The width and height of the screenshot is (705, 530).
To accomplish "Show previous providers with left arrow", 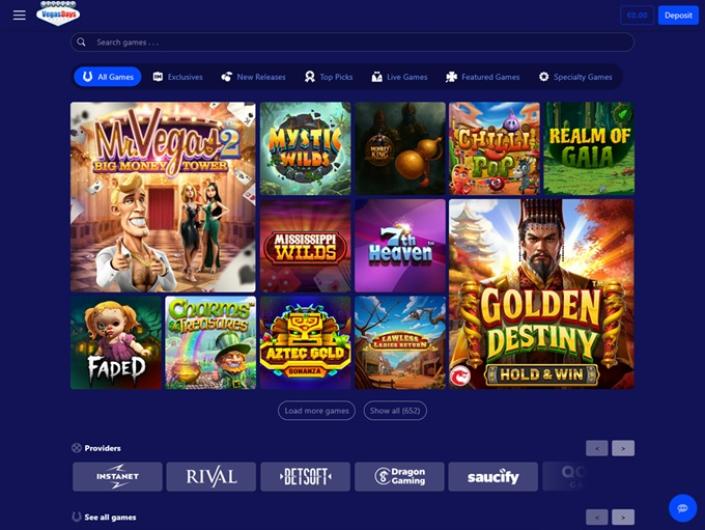I will 597,448.
